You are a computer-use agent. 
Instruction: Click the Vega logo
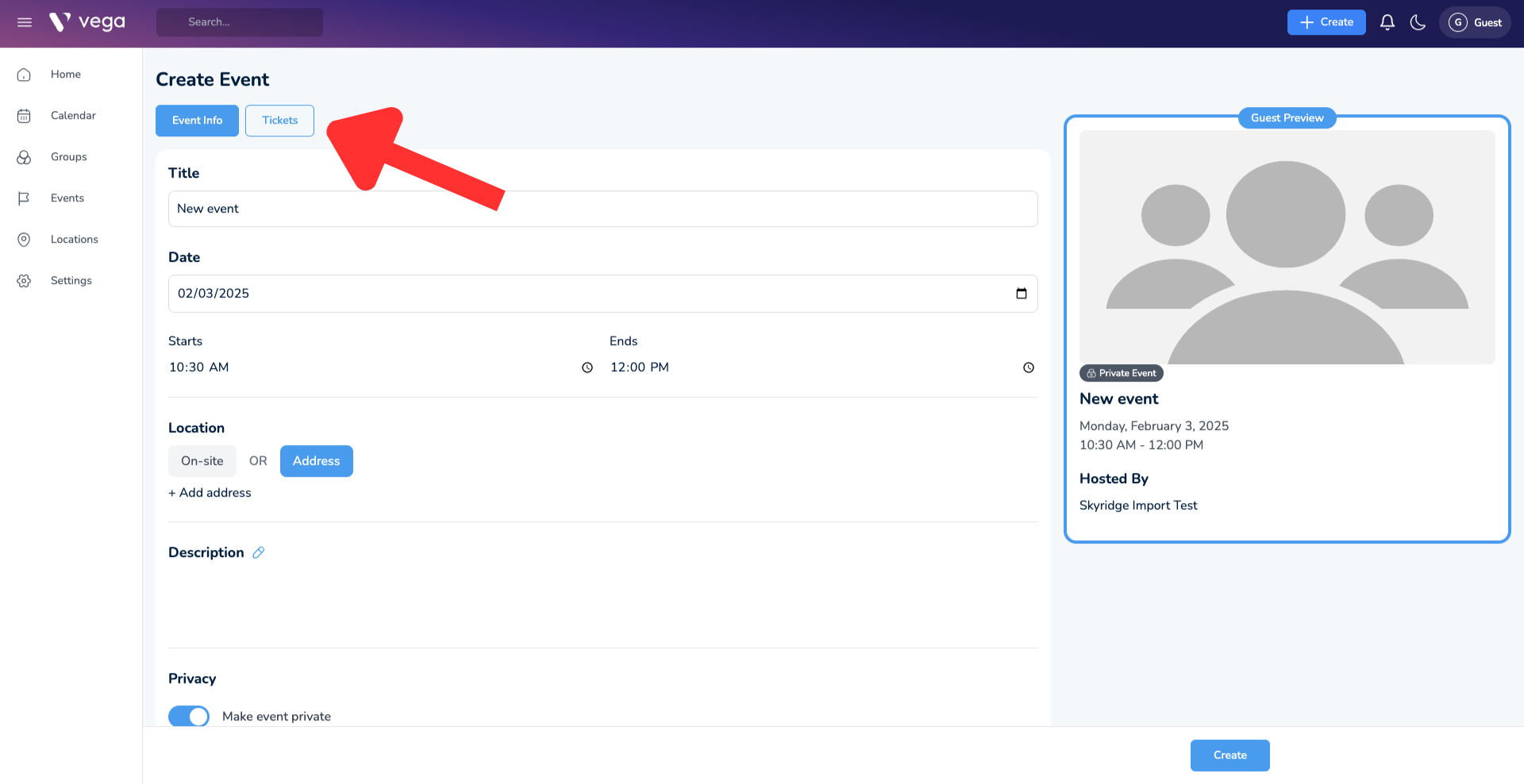pyautogui.click(x=87, y=22)
